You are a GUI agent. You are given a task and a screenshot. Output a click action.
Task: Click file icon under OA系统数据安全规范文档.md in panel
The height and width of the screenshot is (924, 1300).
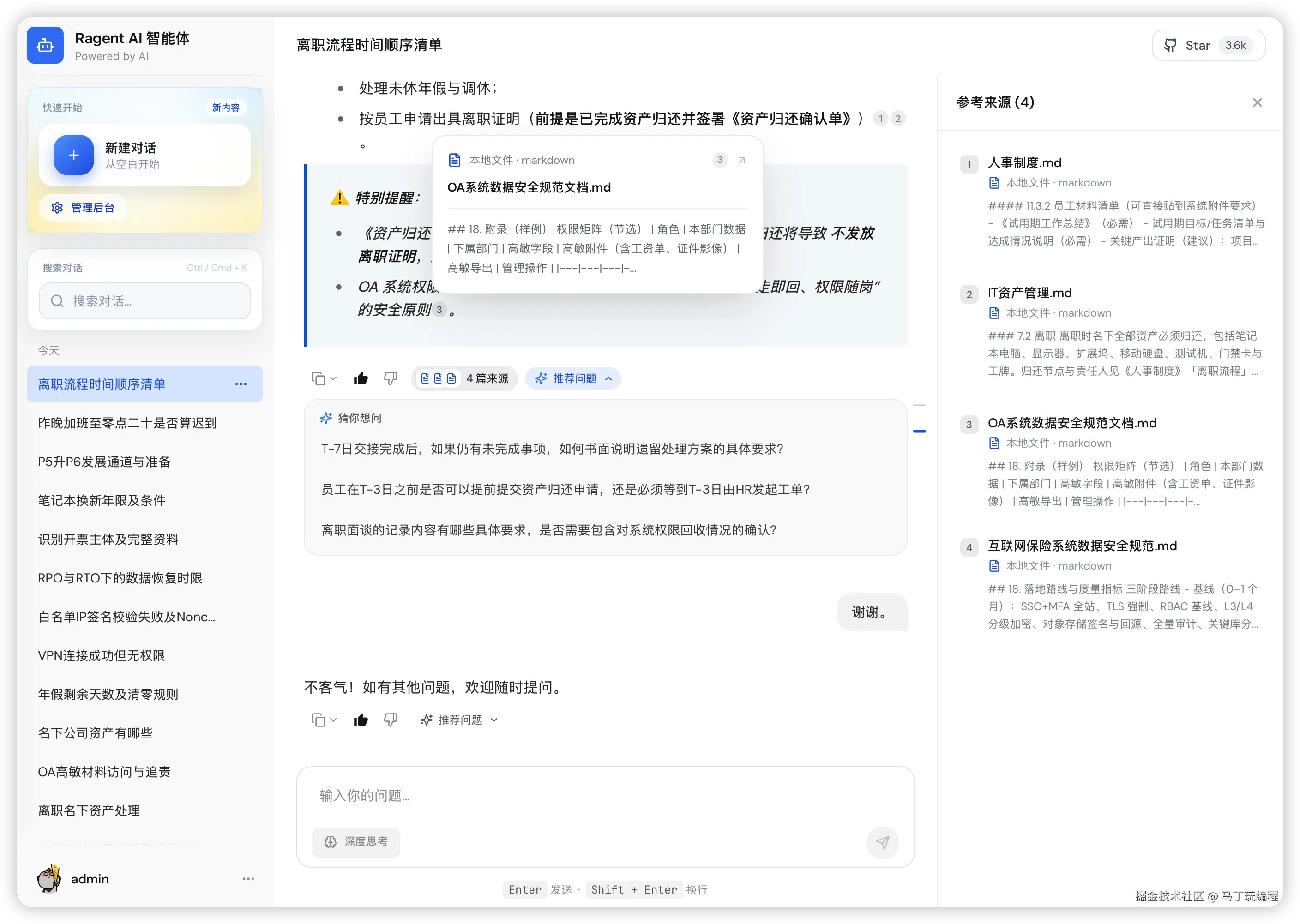[x=994, y=443]
